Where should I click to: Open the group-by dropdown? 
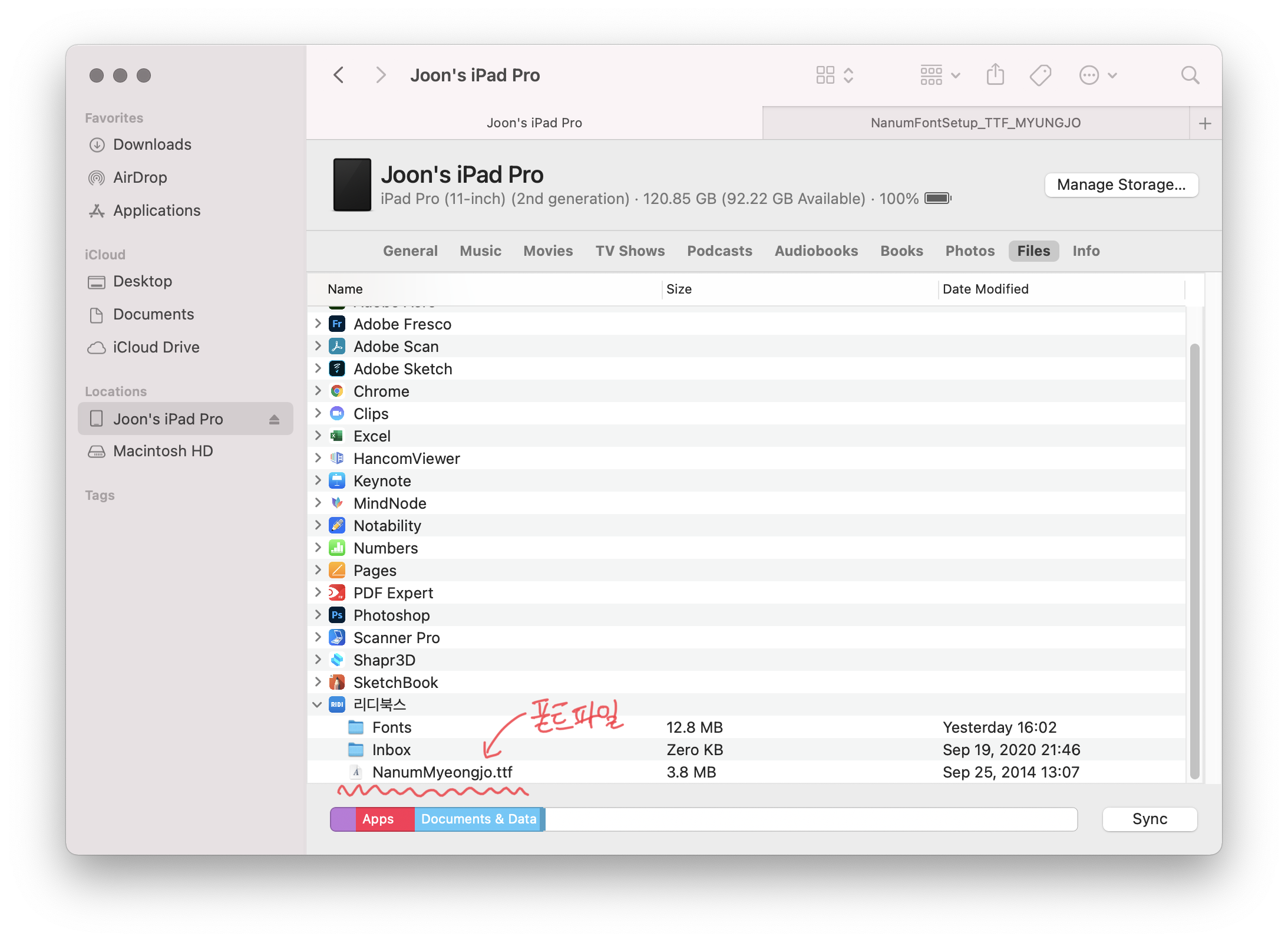click(940, 75)
